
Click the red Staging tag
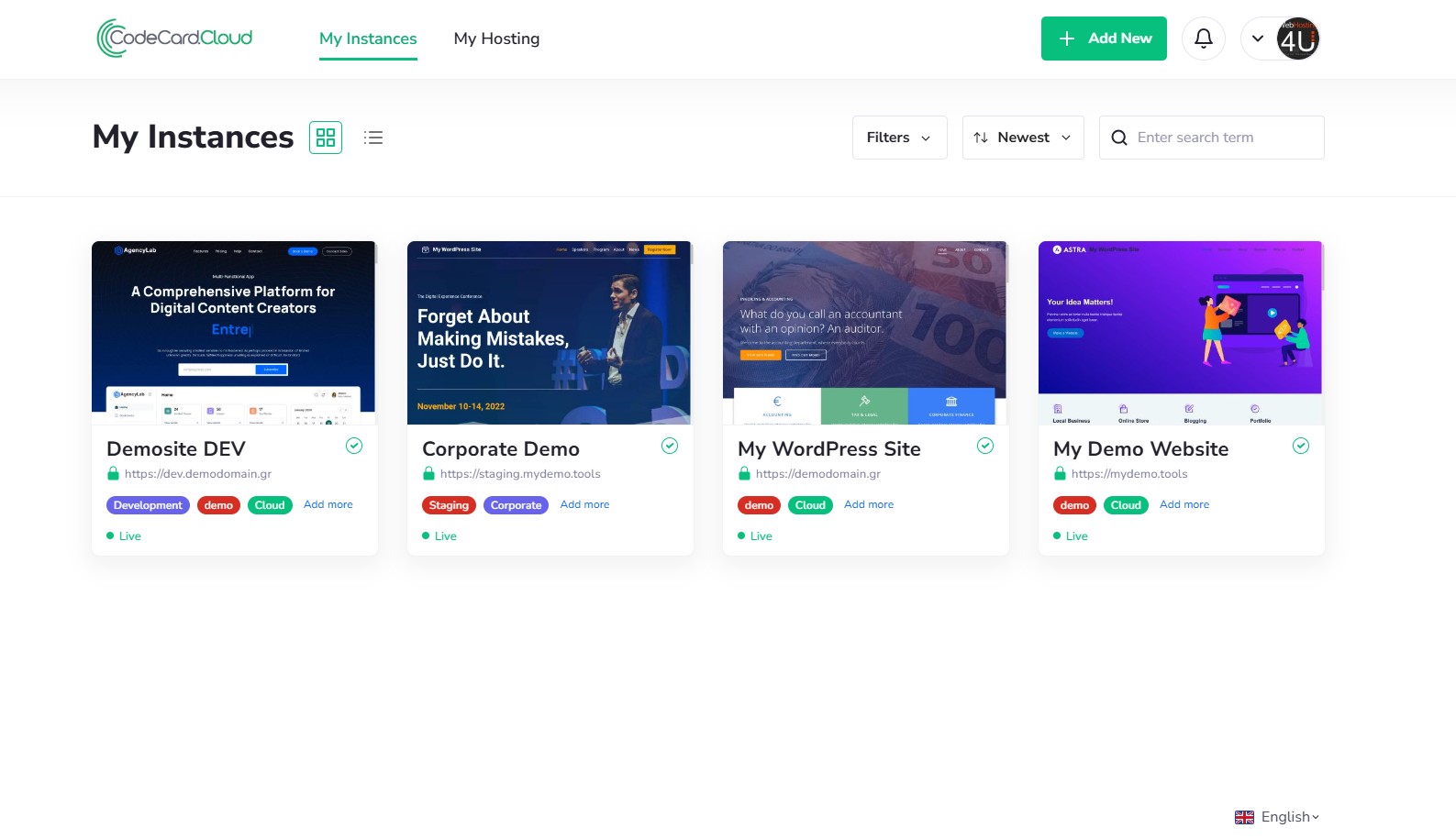[x=449, y=505]
